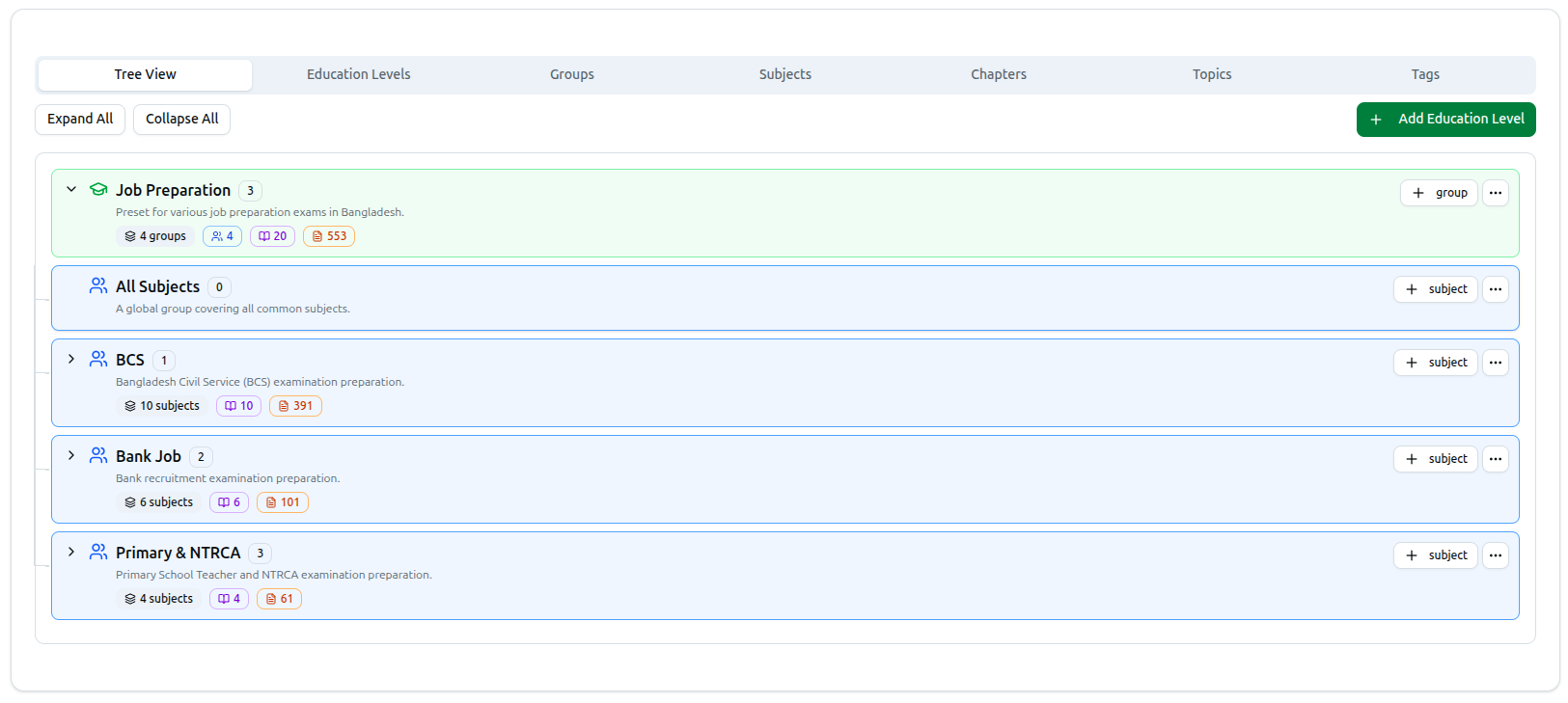Click the Expand All button
The height and width of the screenshot is (703, 1568).
[80, 120]
